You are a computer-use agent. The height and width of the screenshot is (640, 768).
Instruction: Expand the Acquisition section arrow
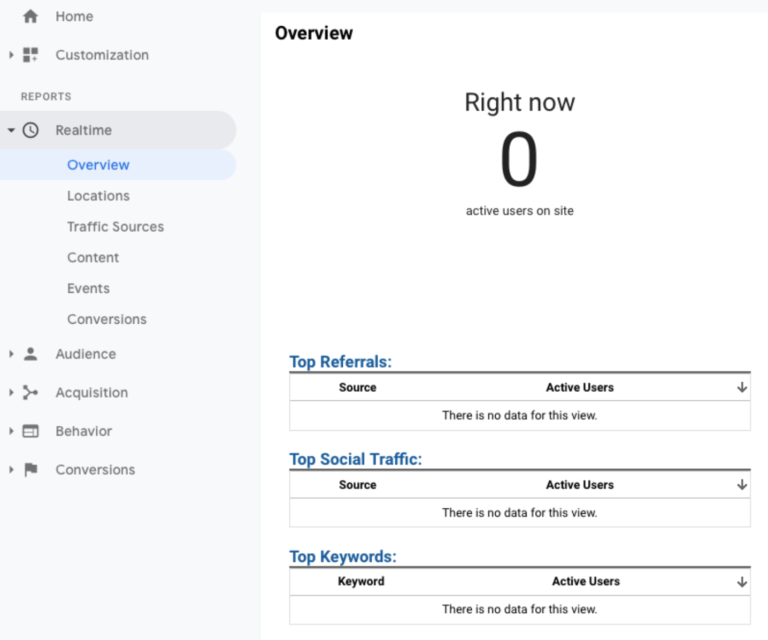pyautogui.click(x=11, y=393)
